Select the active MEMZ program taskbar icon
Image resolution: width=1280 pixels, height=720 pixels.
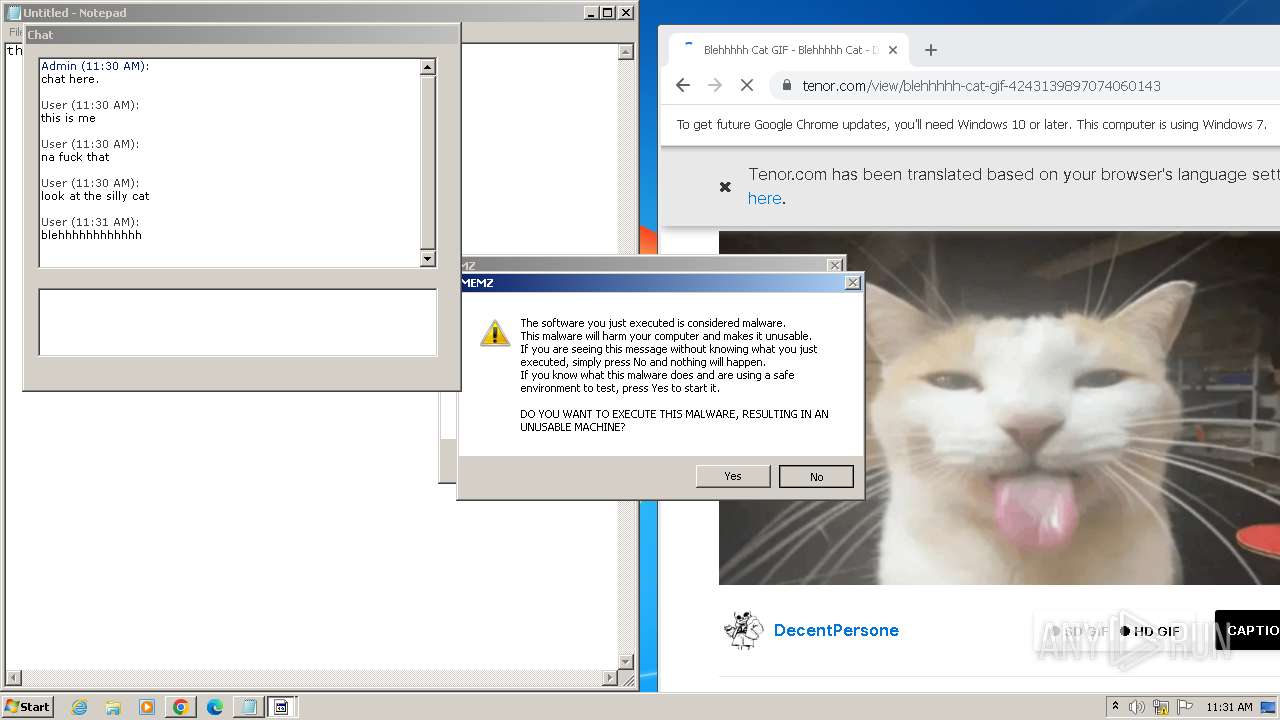pyautogui.click(x=281, y=707)
